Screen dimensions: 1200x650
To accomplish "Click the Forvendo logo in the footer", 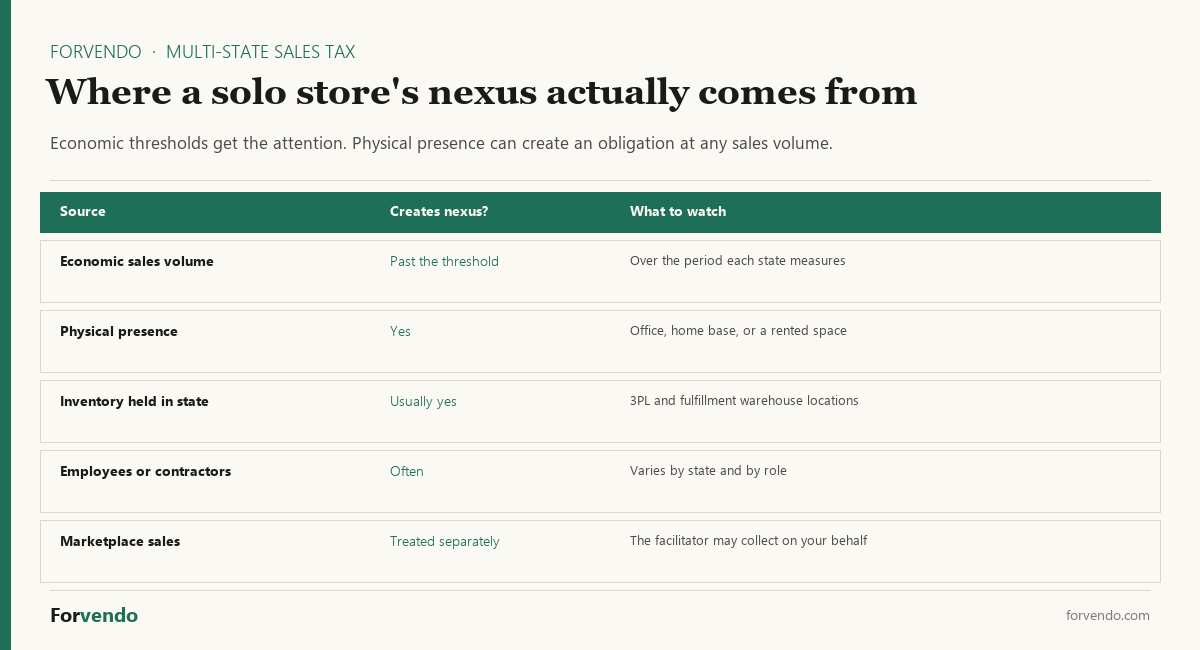I will (94, 615).
